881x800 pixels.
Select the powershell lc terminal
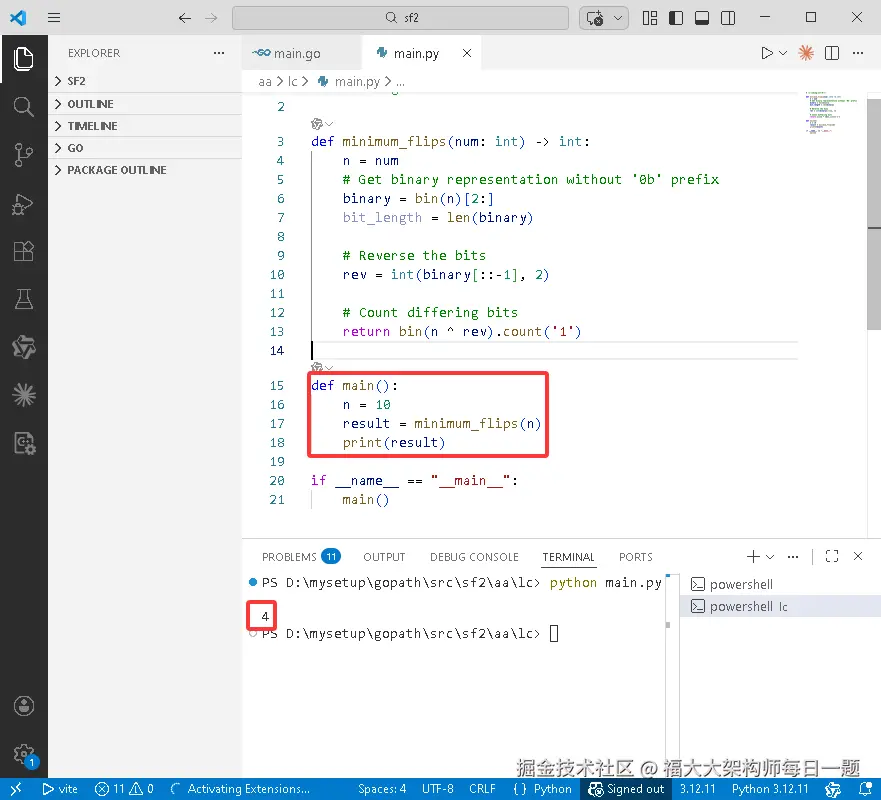(x=780, y=606)
